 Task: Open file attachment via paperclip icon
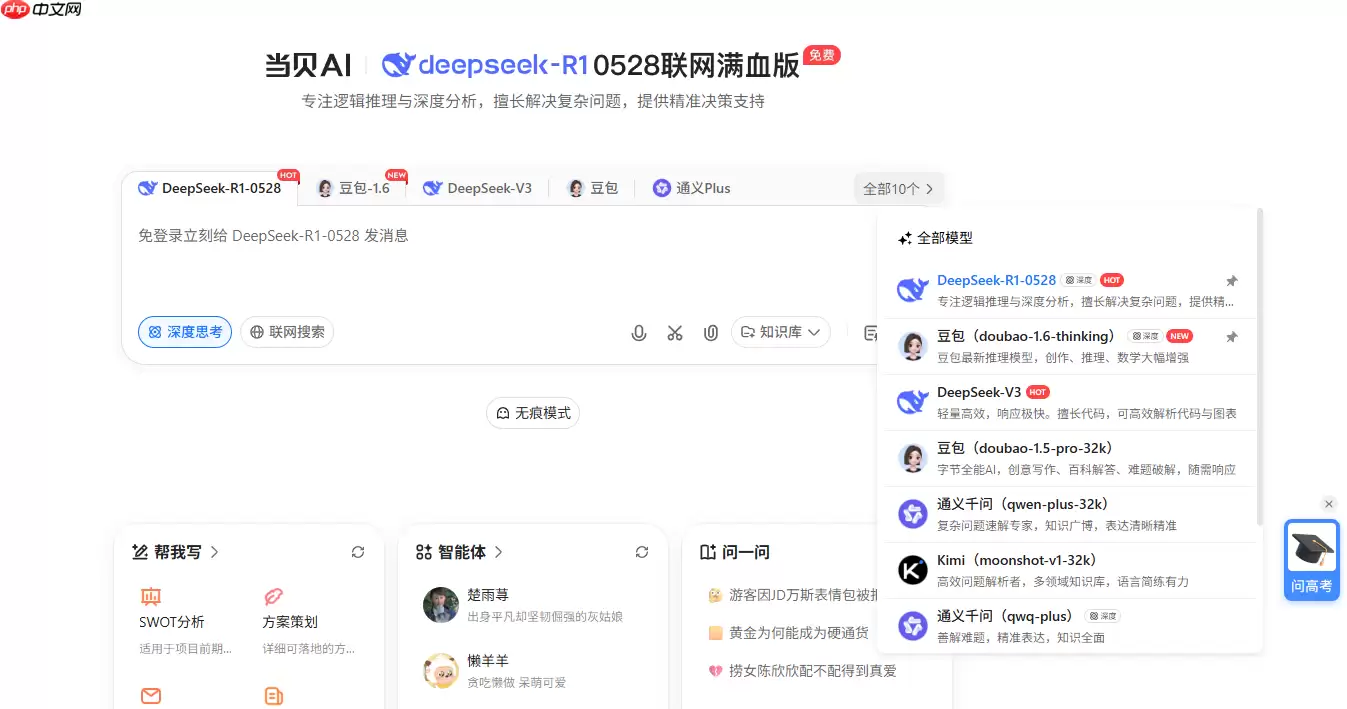pos(711,332)
